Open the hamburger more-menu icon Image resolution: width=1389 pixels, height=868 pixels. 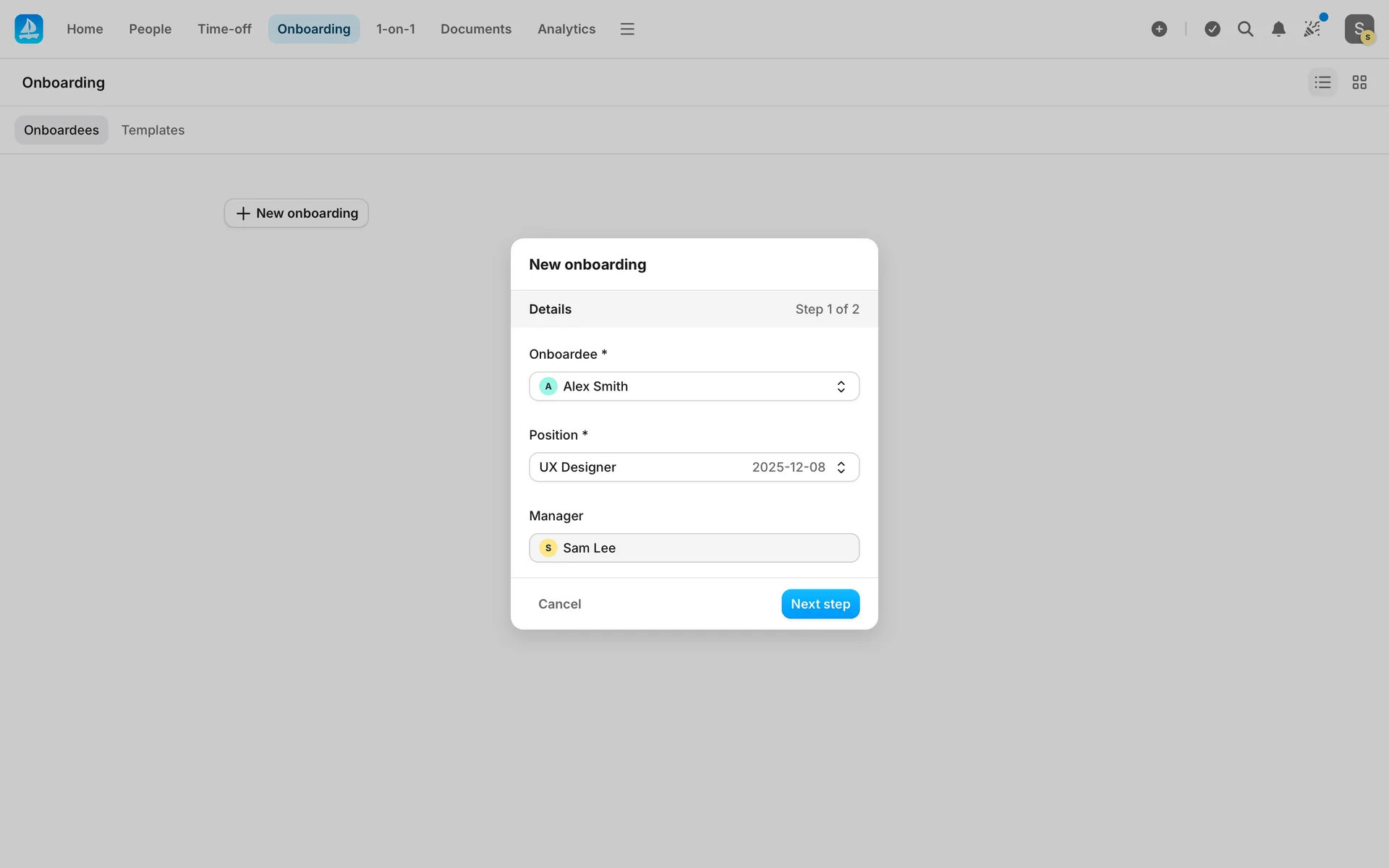point(626,29)
